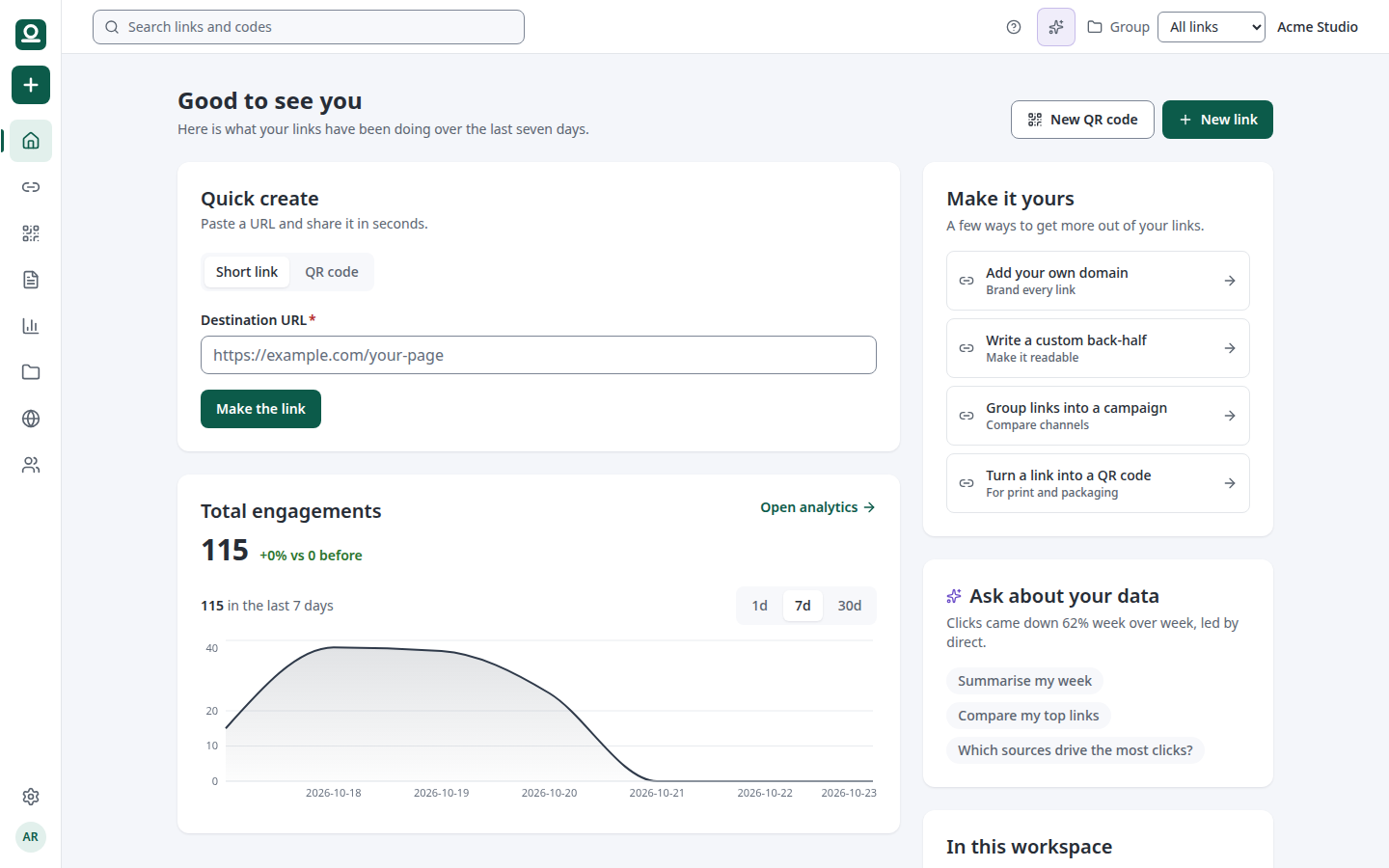Click the arrow on Add your own domain

pyautogui.click(x=1230, y=281)
